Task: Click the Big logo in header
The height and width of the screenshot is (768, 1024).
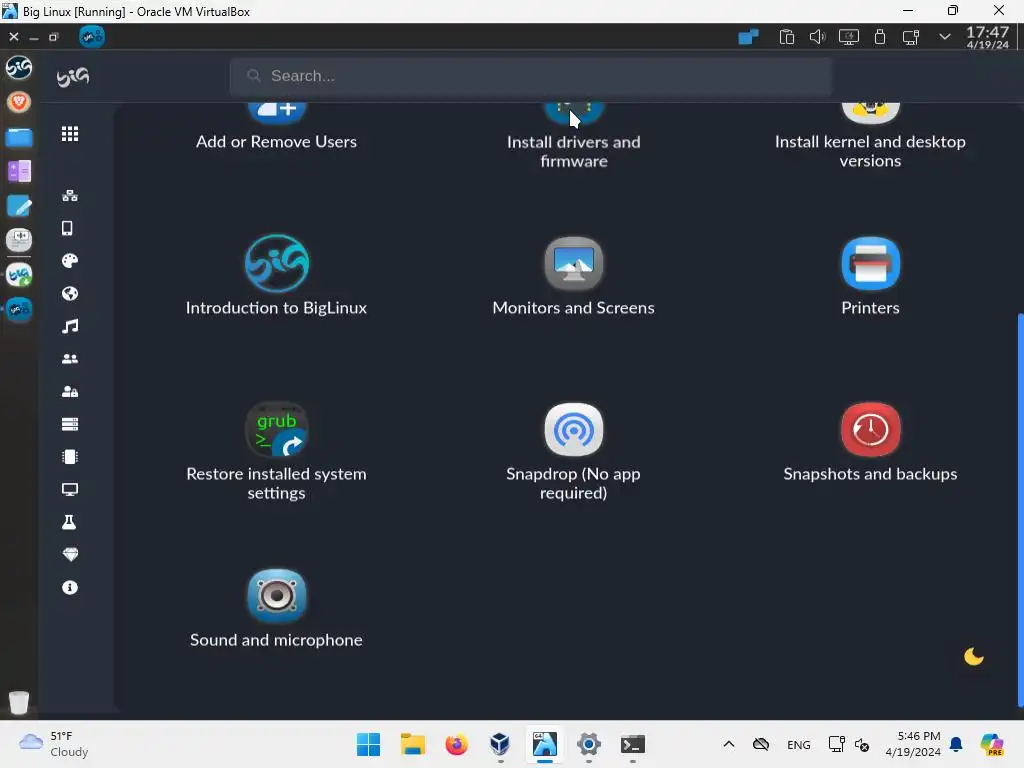Action: coord(72,77)
